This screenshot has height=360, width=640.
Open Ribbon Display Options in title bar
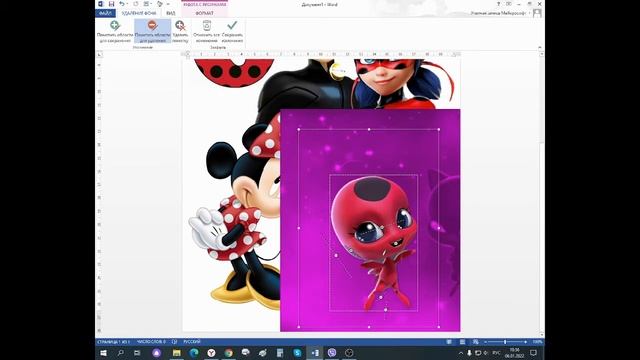[x=509, y=4]
